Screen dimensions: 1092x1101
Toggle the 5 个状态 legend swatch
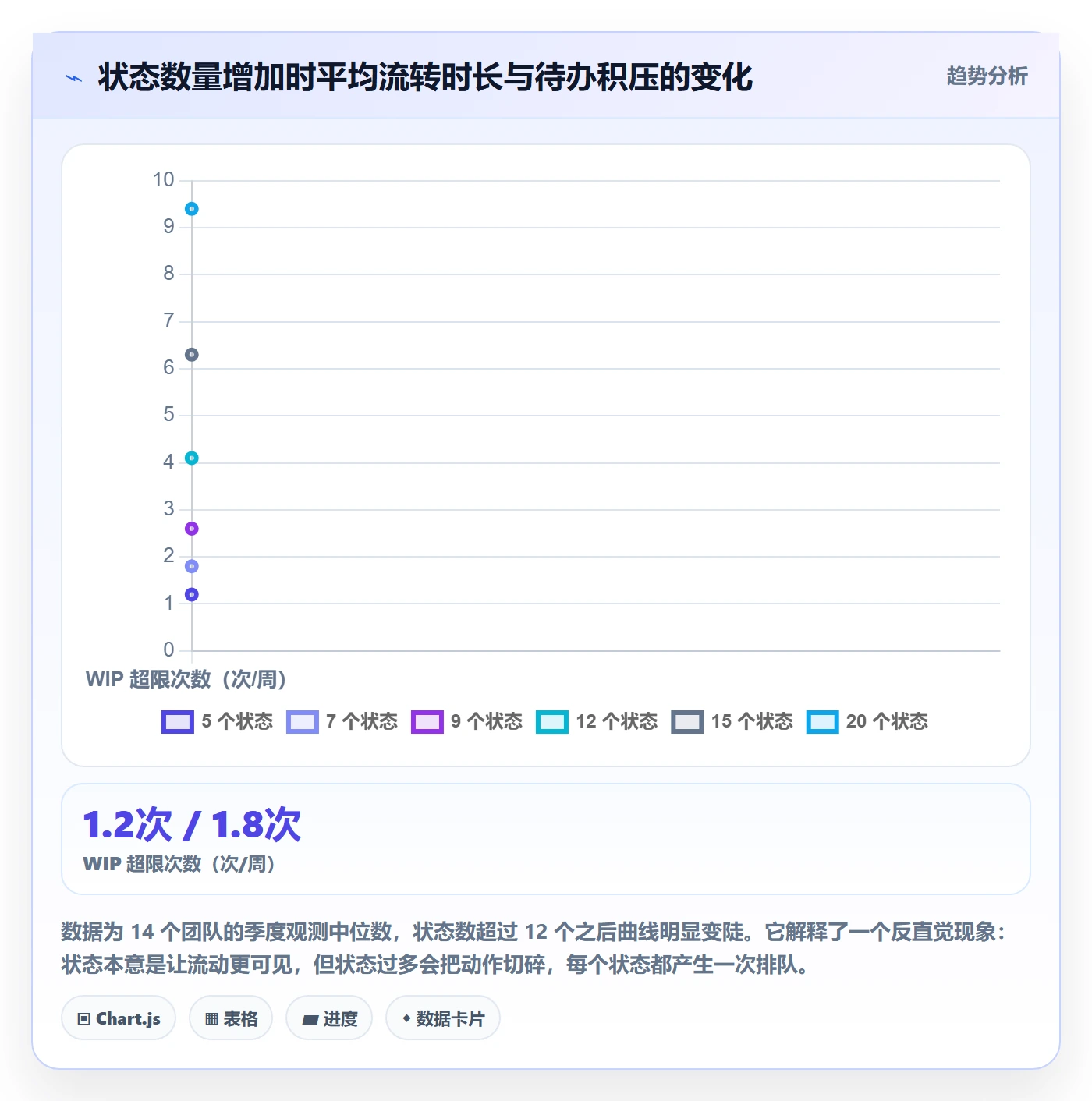tap(178, 722)
